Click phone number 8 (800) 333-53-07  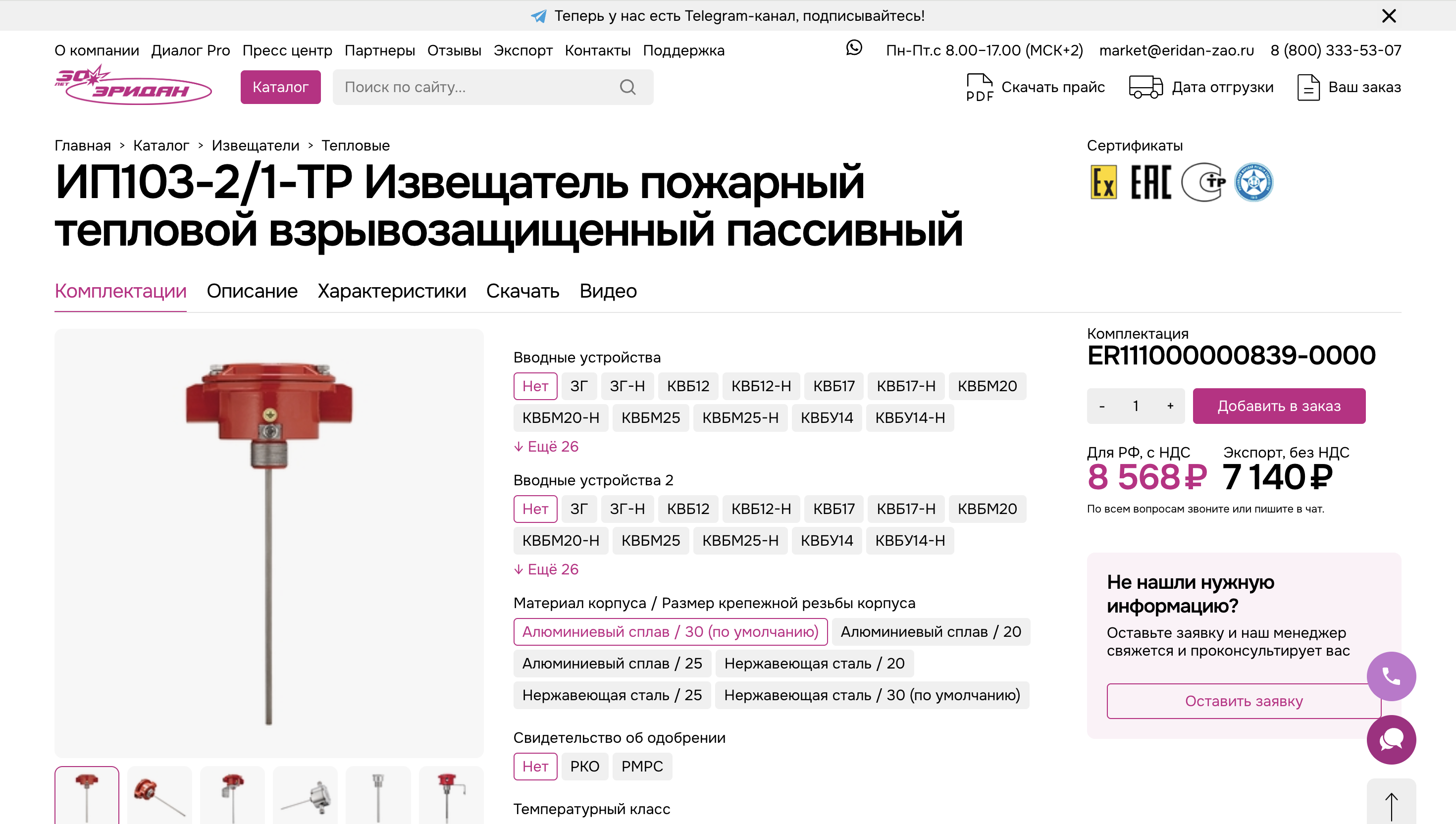tap(1336, 51)
